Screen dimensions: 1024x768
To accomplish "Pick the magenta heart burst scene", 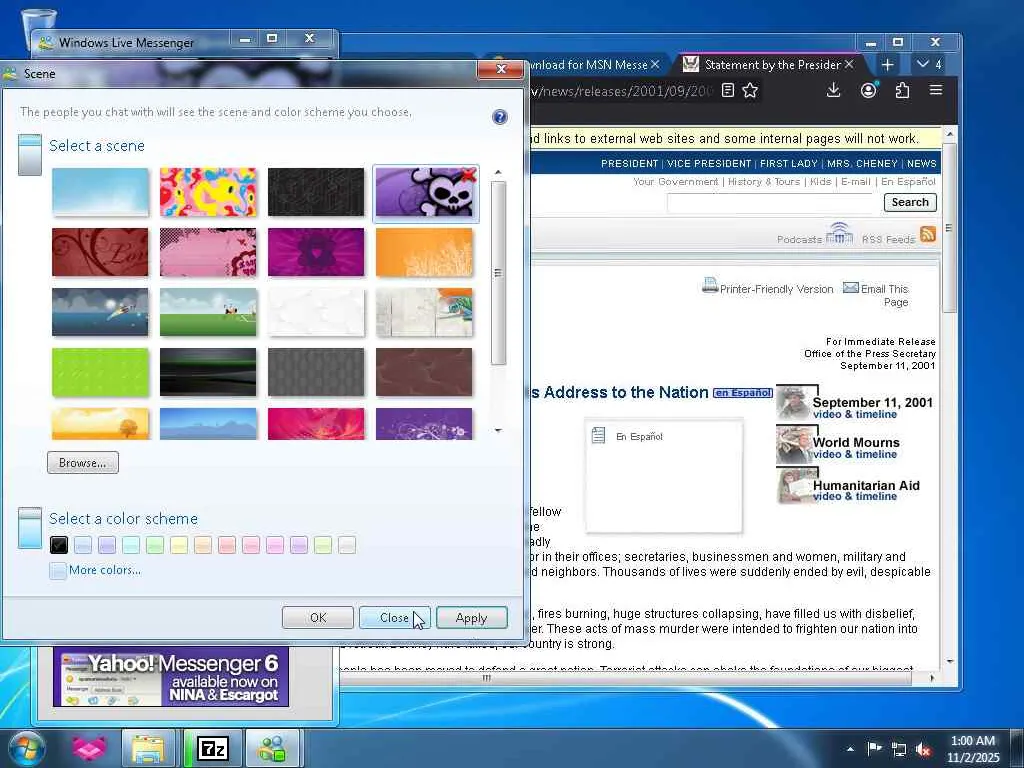I will (x=316, y=252).
